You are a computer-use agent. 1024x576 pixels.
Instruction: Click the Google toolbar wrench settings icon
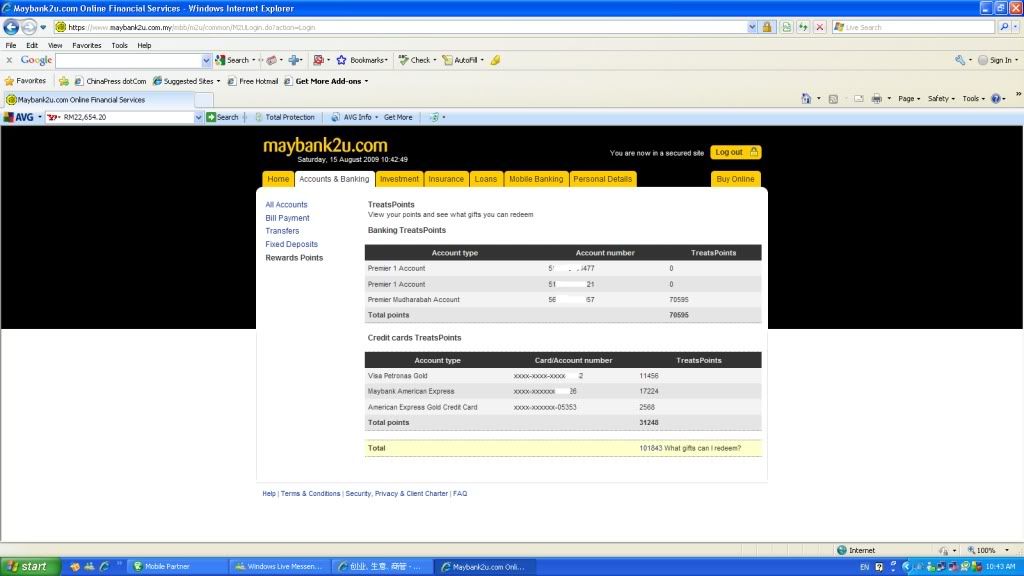[959, 60]
